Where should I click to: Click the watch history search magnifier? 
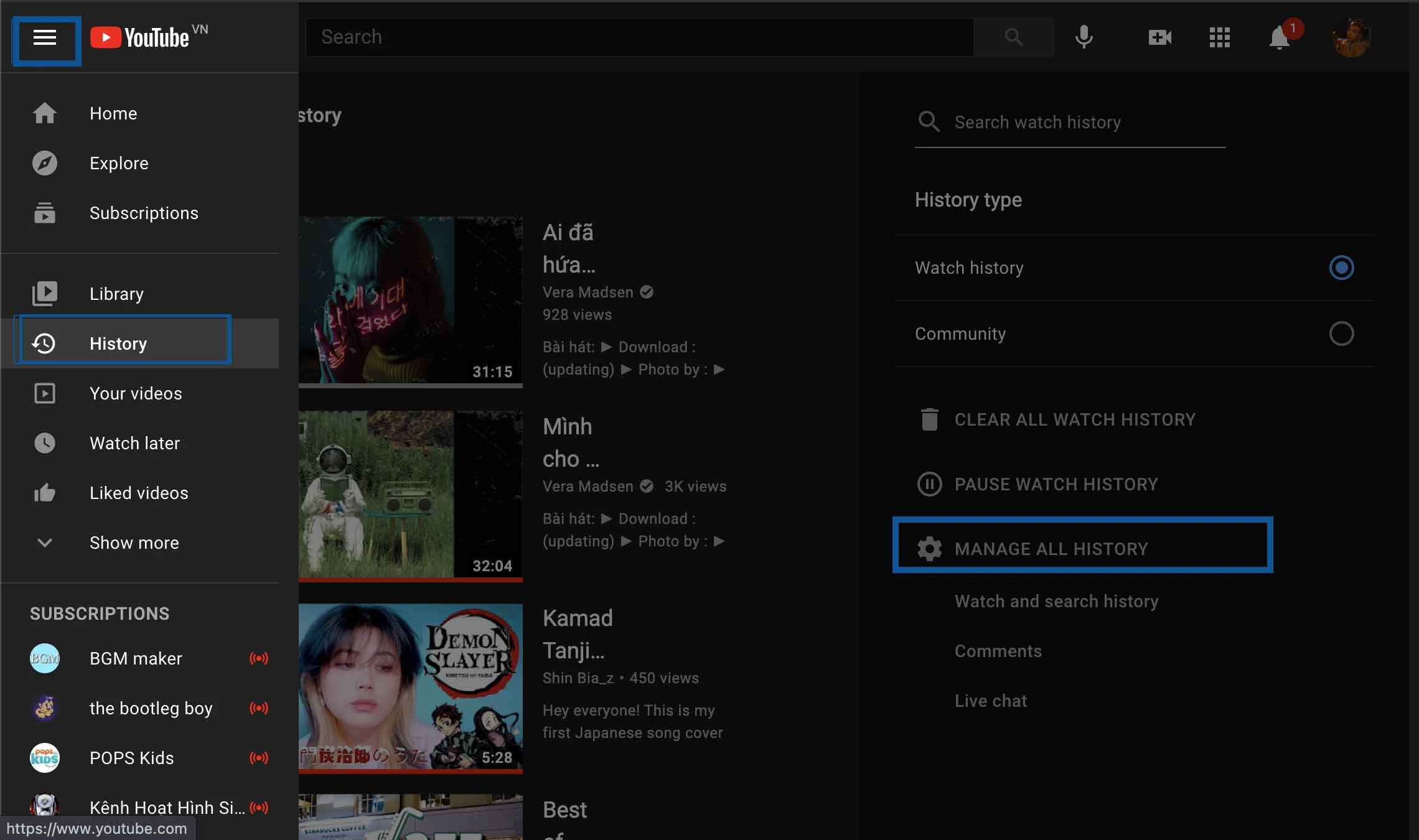[929, 122]
